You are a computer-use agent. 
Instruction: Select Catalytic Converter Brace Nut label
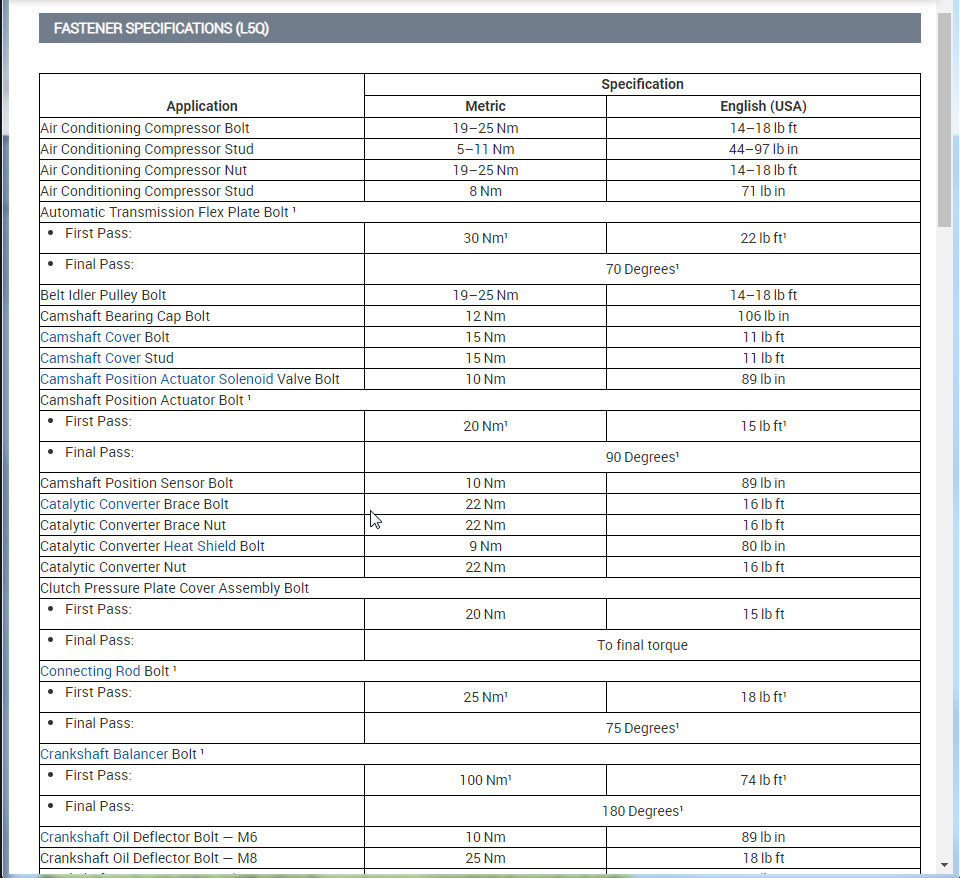(133, 525)
